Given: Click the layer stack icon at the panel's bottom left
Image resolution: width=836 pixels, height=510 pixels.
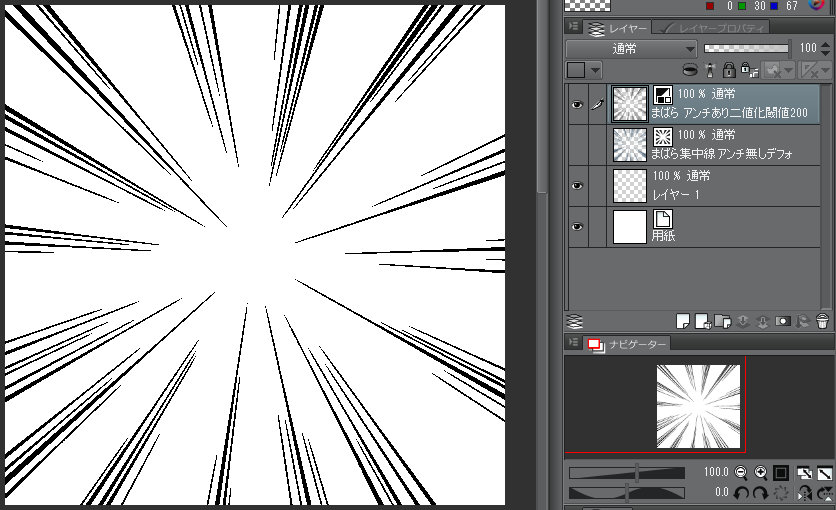Looking at the screenshot, I should point(575,321).
